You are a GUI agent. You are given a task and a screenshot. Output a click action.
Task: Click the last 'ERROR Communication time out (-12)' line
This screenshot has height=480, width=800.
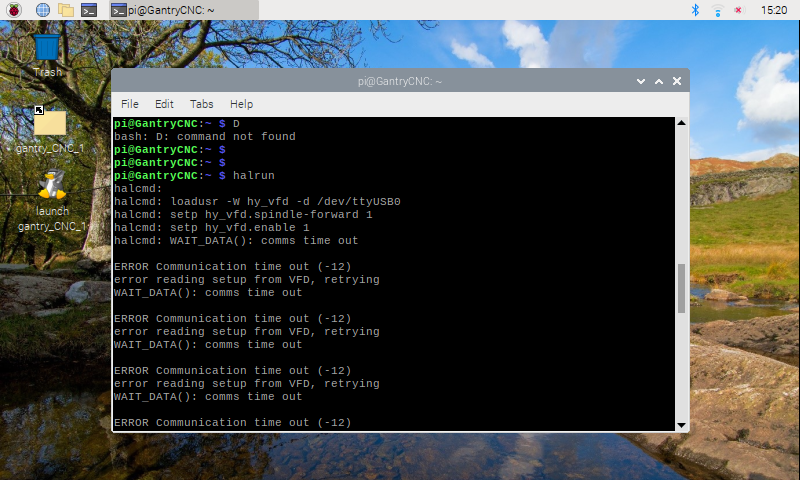pyautogui.click(x=233, y=423)
